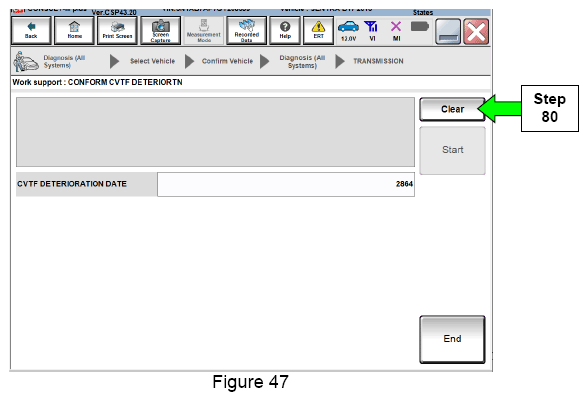Open the Screen Capture tool
Viewport: 588px width, 401px height.
160,30
